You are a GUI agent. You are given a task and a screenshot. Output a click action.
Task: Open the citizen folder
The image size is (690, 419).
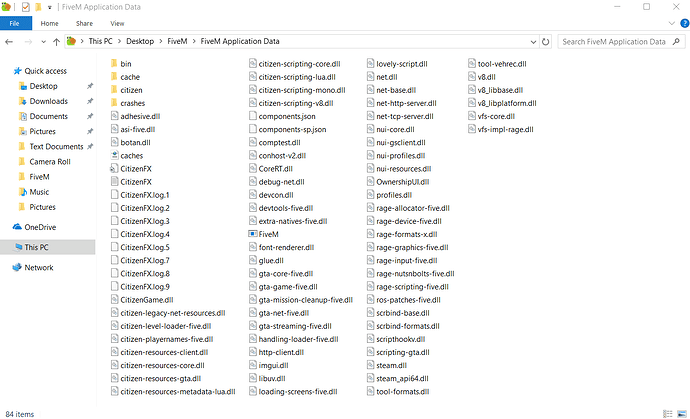126,90
